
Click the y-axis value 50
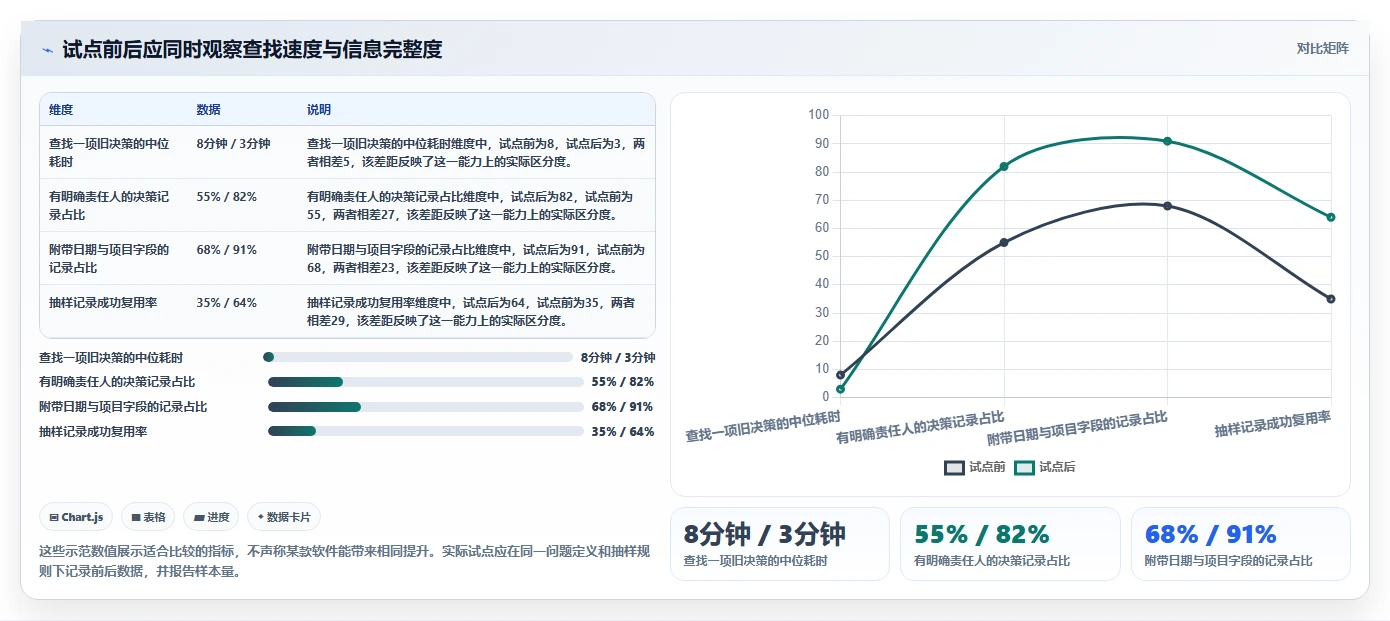point(822,256)
